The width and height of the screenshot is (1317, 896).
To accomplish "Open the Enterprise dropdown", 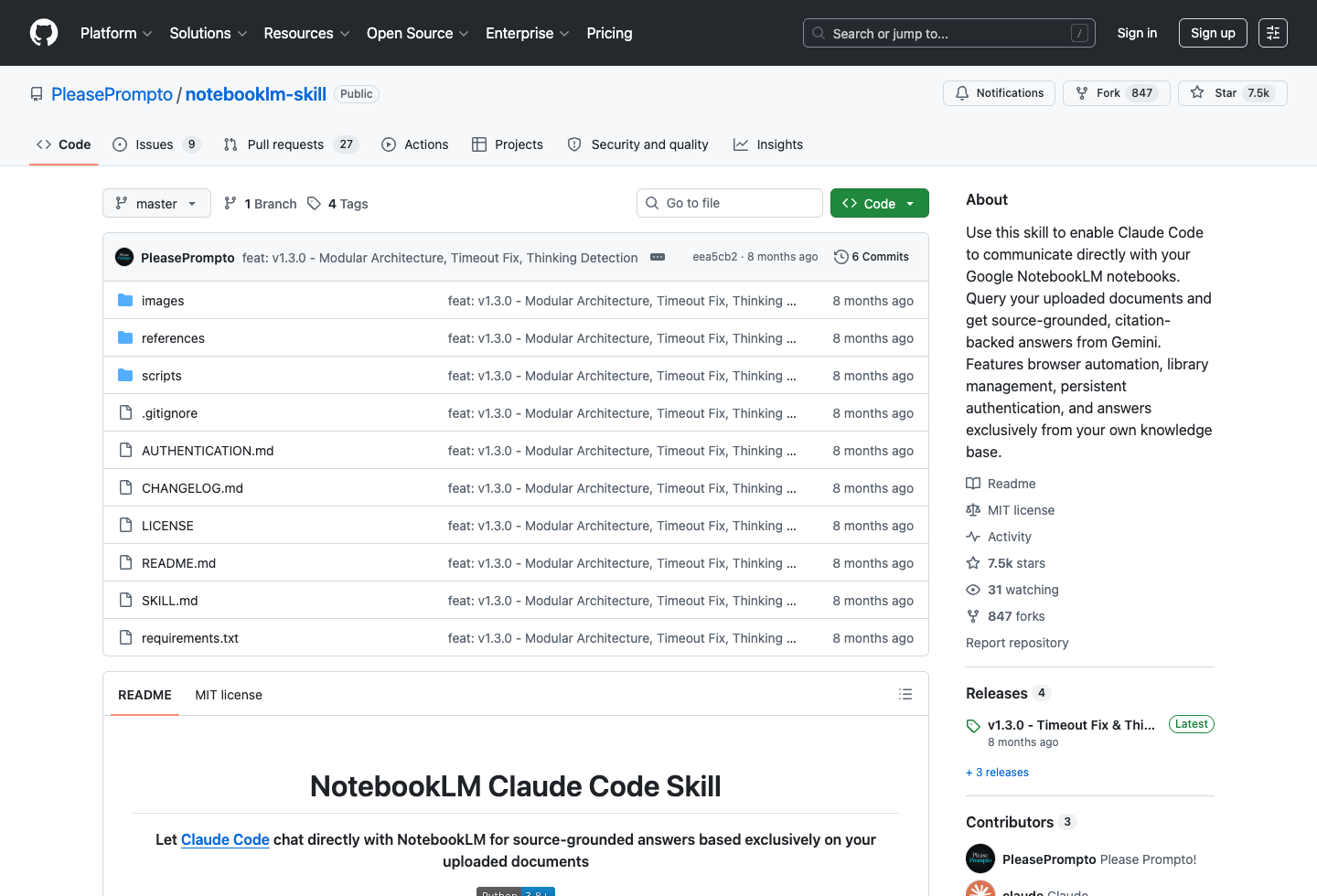I will click(x=528, y=33).
